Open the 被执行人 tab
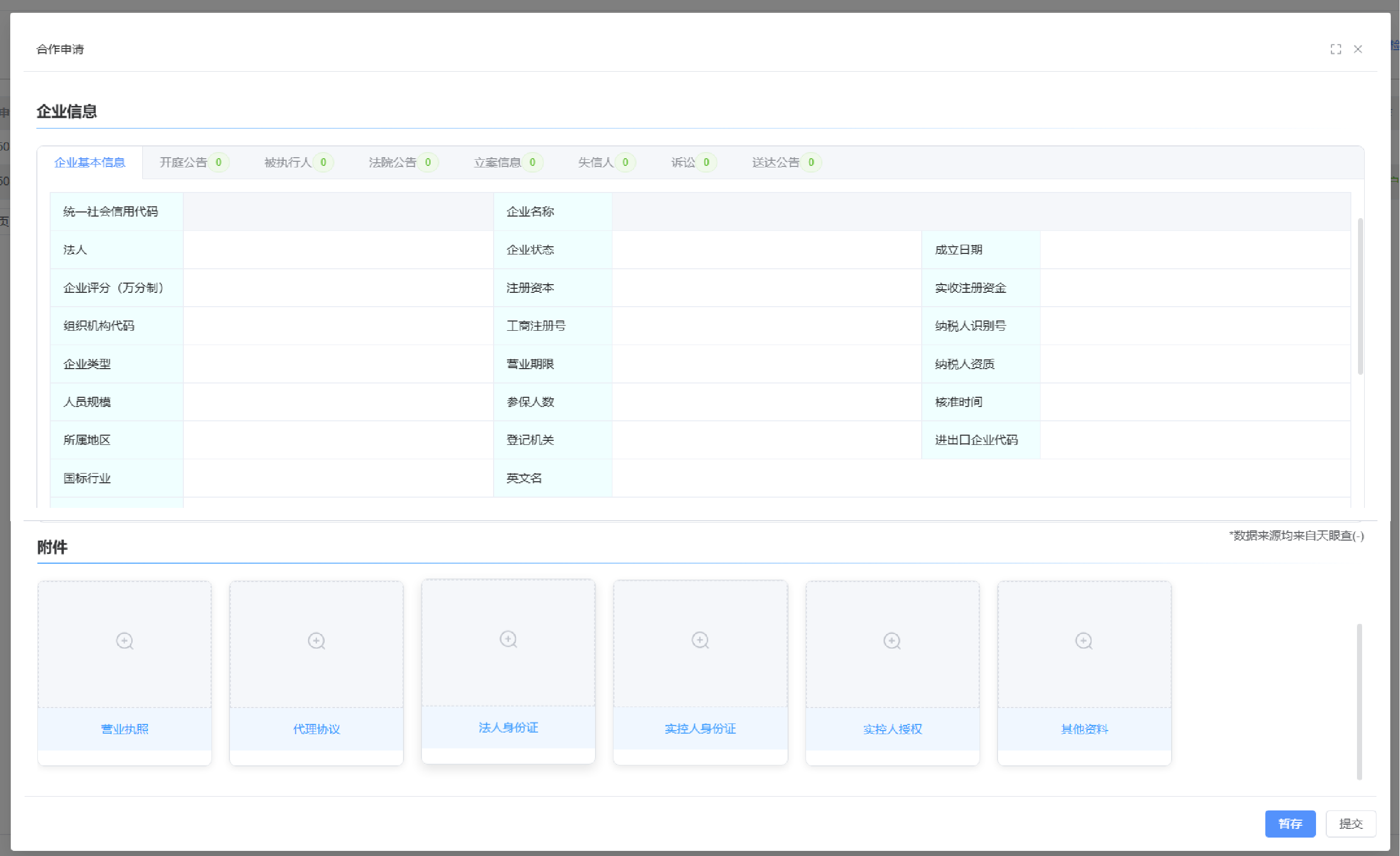1400x856 pixels. pyautogui.click(x=288, y=162)
